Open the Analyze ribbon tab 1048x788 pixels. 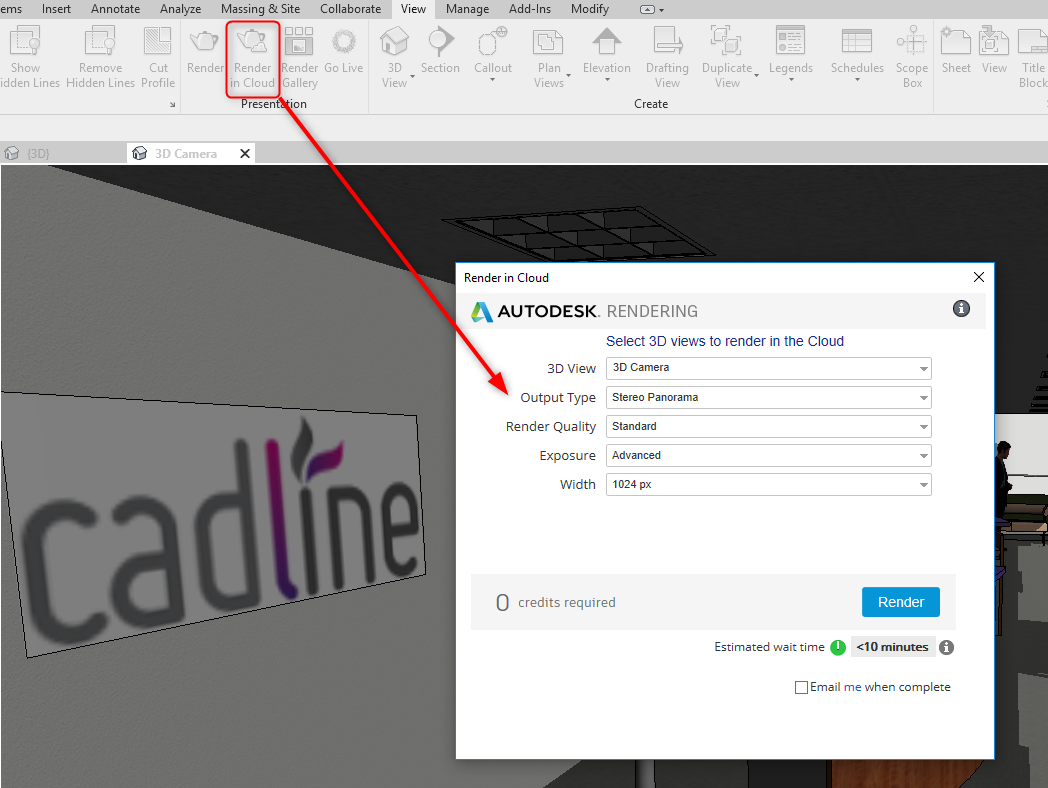(x=180, y=9)
